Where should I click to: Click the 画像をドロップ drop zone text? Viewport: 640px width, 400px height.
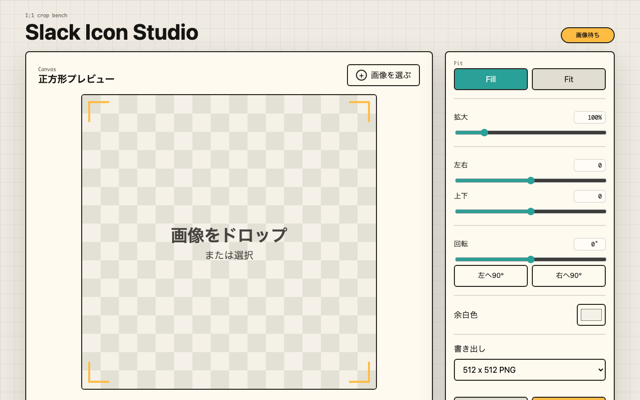click(x=229, y=235)
